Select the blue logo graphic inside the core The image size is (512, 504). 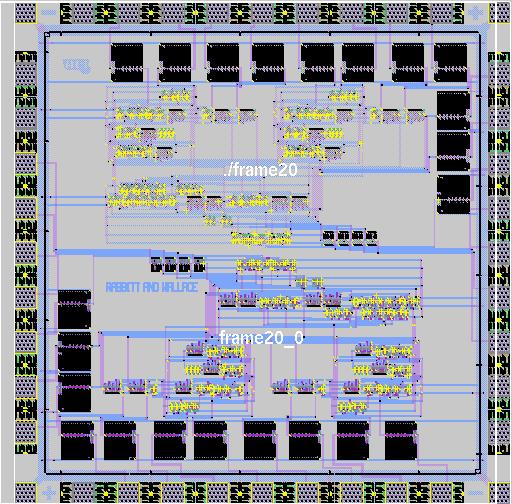[77, 65]
